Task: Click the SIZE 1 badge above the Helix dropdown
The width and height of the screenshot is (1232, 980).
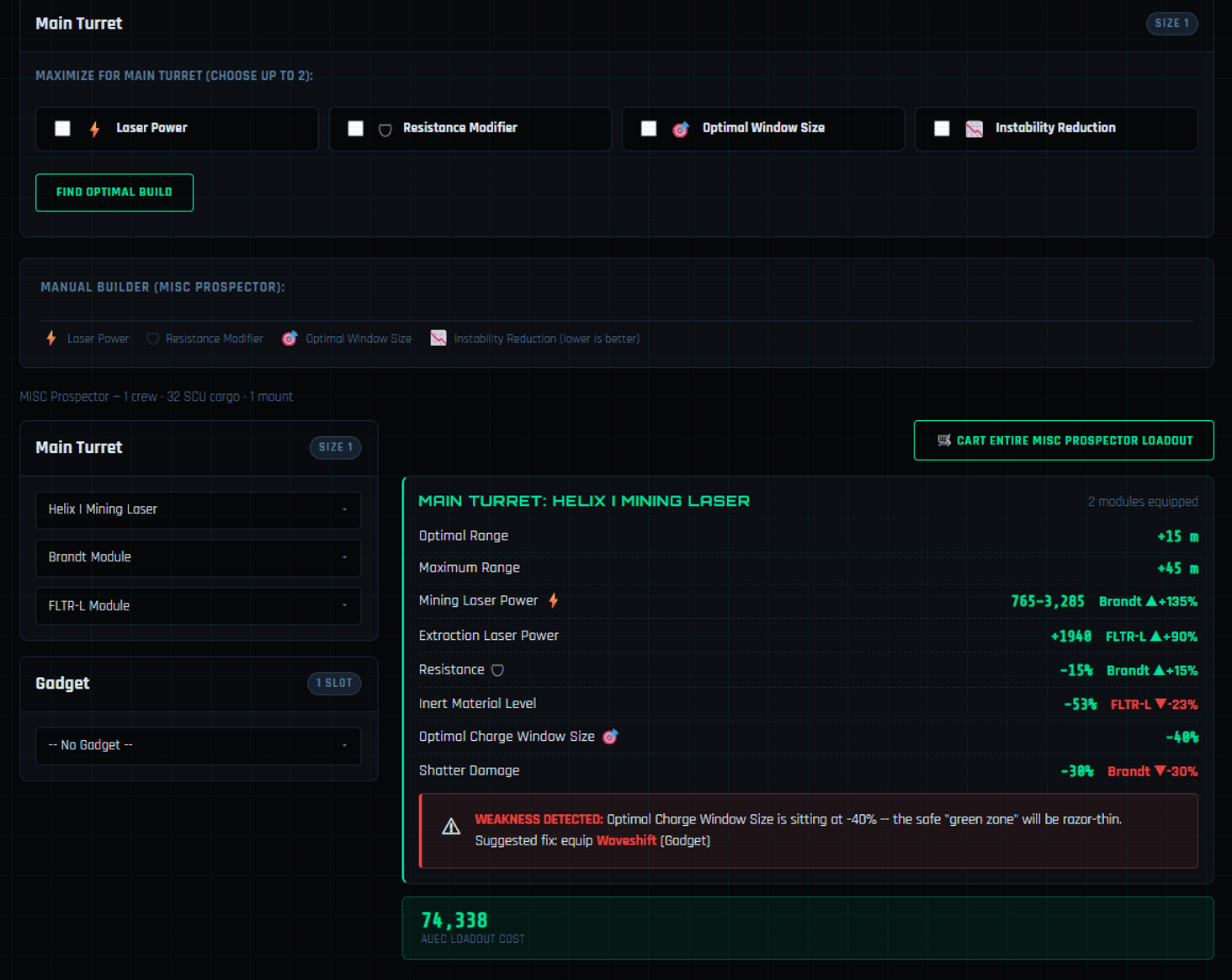Action: (x=336, y=448)
